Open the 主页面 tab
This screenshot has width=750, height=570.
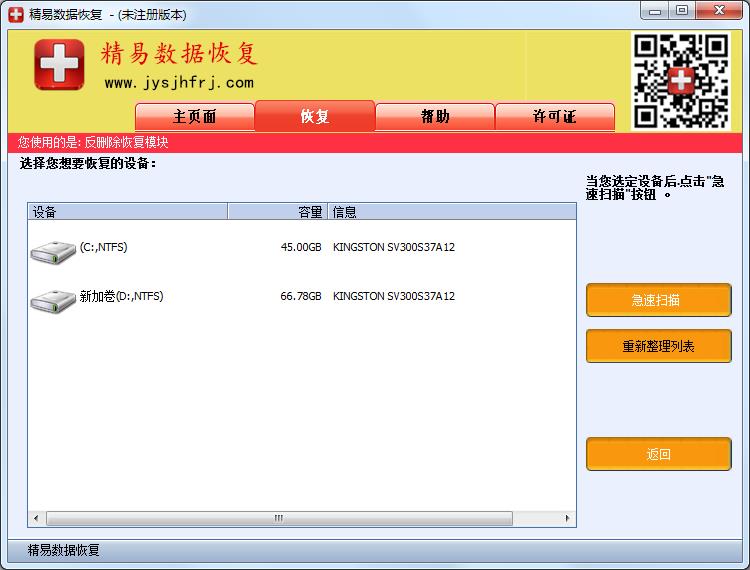tap(195, 116)
